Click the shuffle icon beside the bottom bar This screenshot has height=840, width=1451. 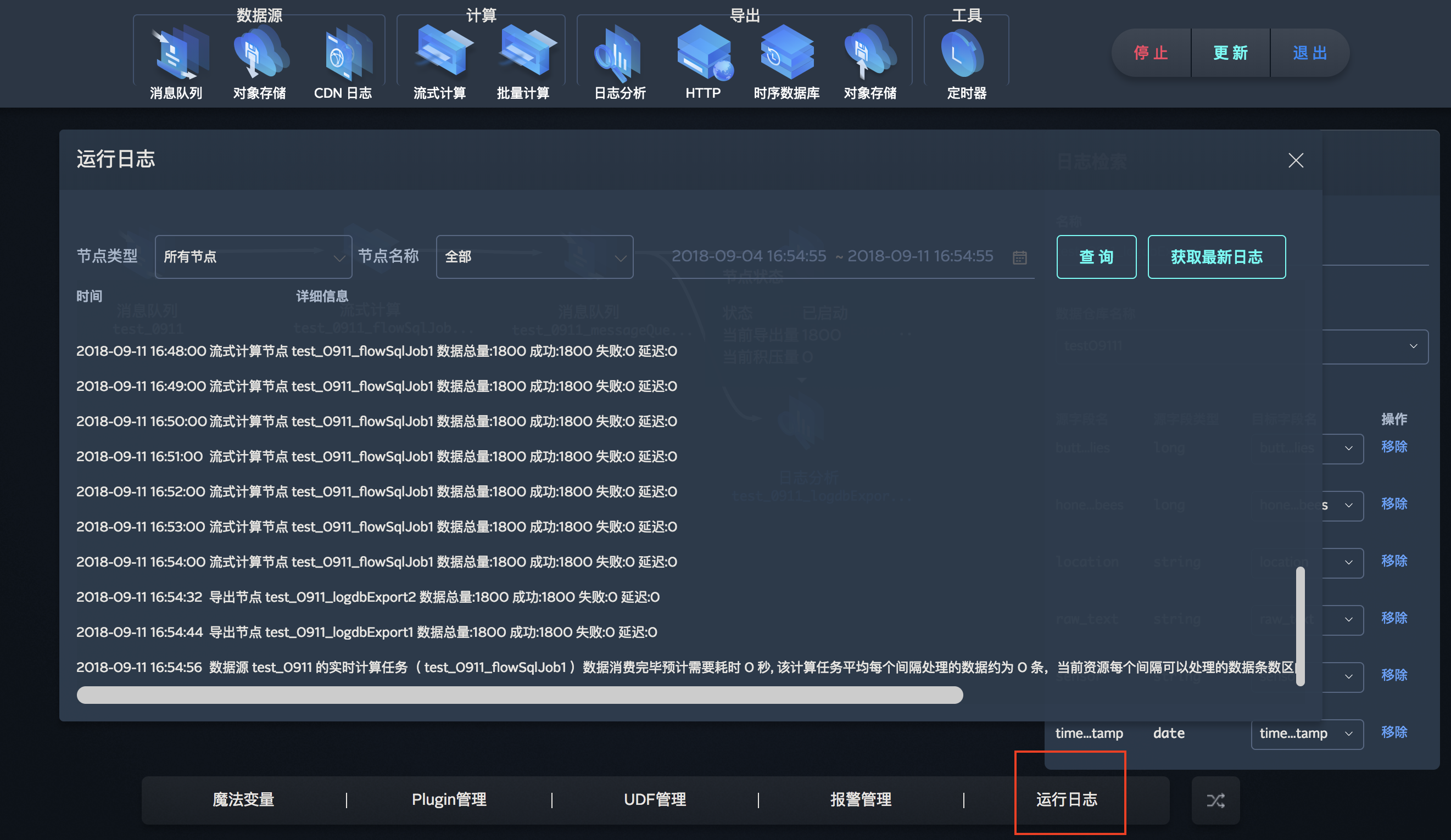click(x=1215, y=800)
